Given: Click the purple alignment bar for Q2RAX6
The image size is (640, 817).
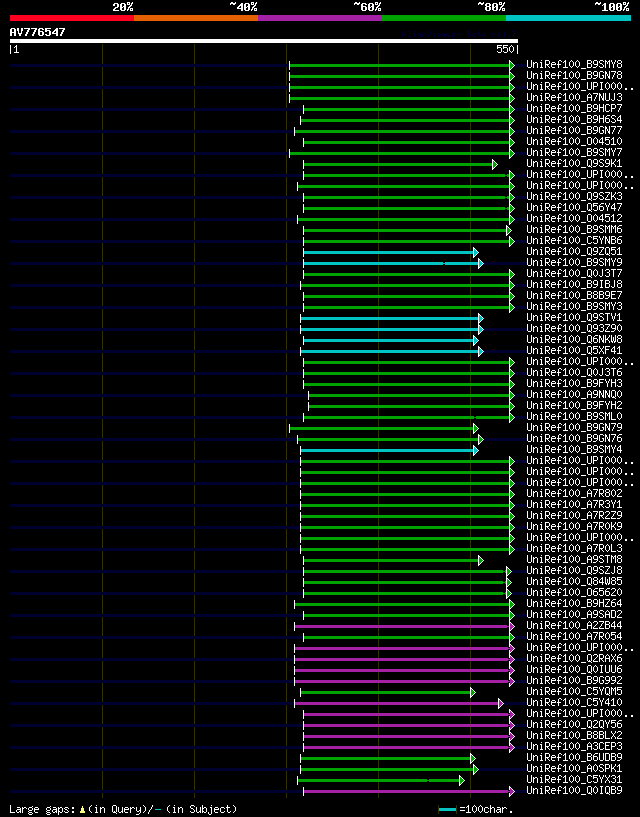Looking at the screenshot, I should click(402, 660).
